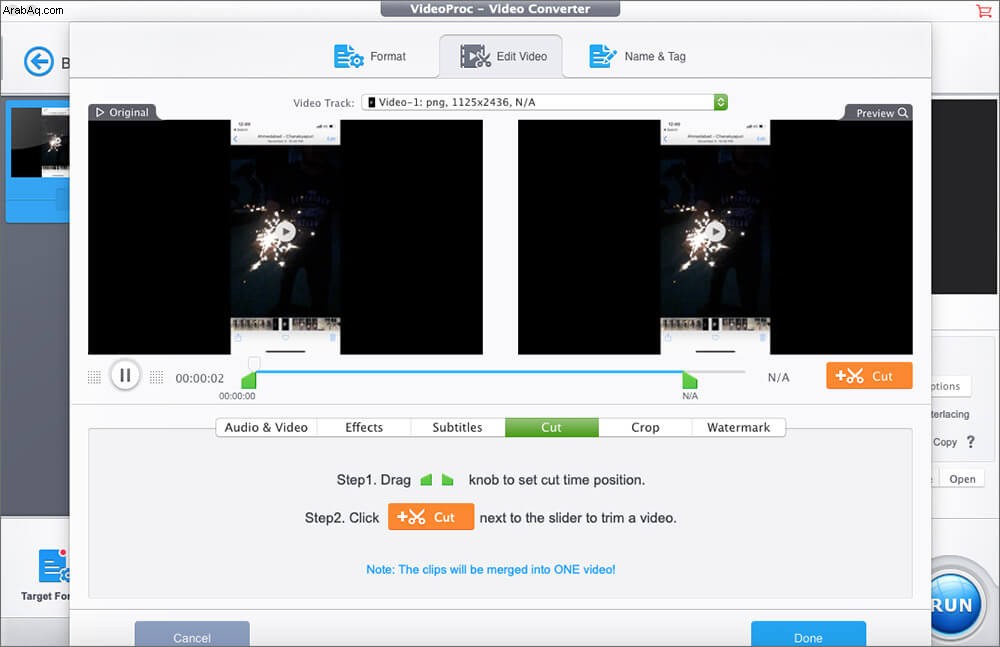Screen dimensions: 1000x647
Task: Pause playback with the pause button
Action: pyautogui.click(x=125, y=376)
